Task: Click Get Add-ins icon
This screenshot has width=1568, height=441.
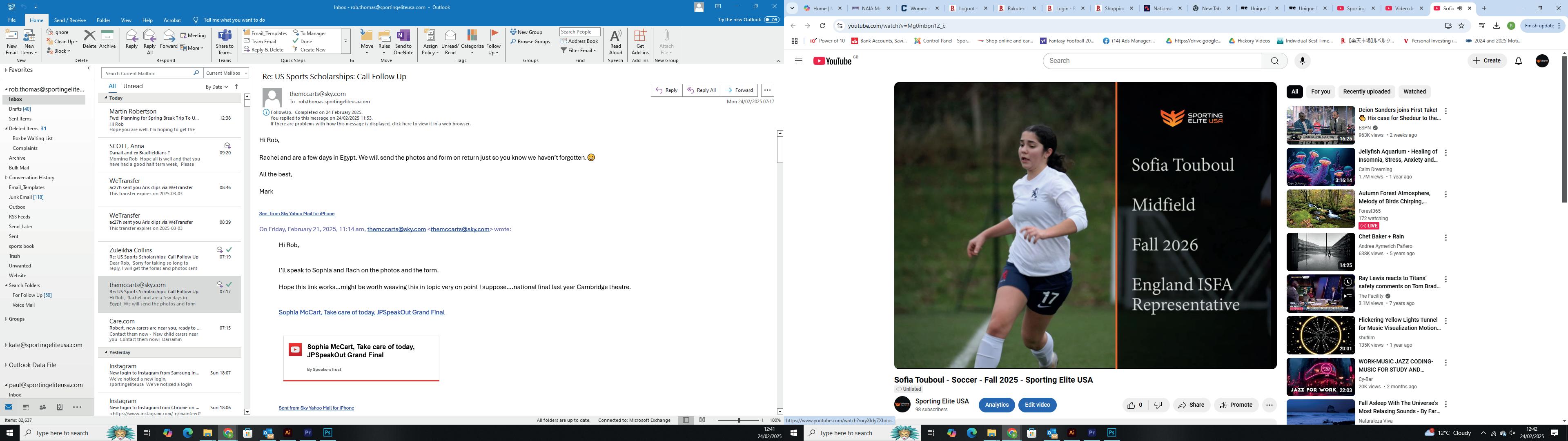Action: [x=640, y=37]
